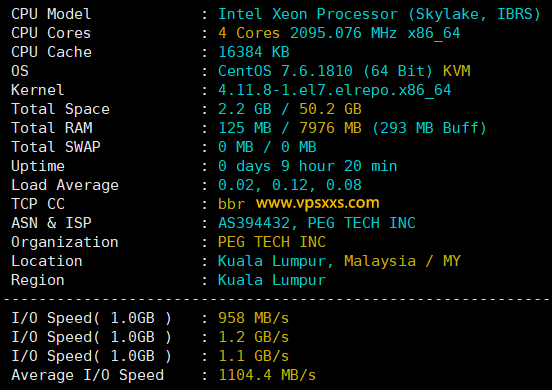This screenshot has width=552, height=390.
Task: Select '0 days 9 hour 20 min' uptime
Action: pyautogui.click(x=308, y=166)
